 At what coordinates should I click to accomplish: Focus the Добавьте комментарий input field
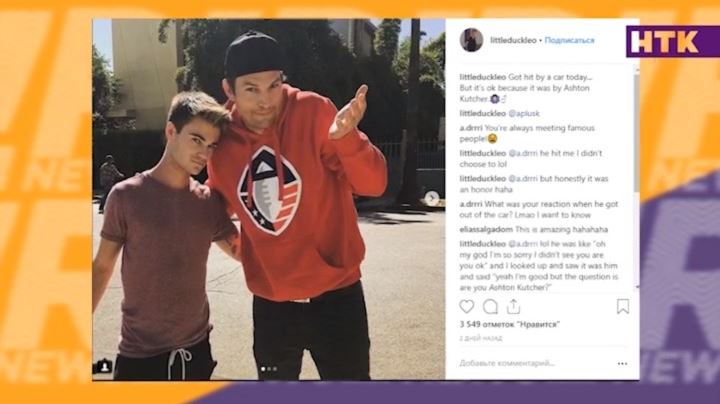[535, 363]
